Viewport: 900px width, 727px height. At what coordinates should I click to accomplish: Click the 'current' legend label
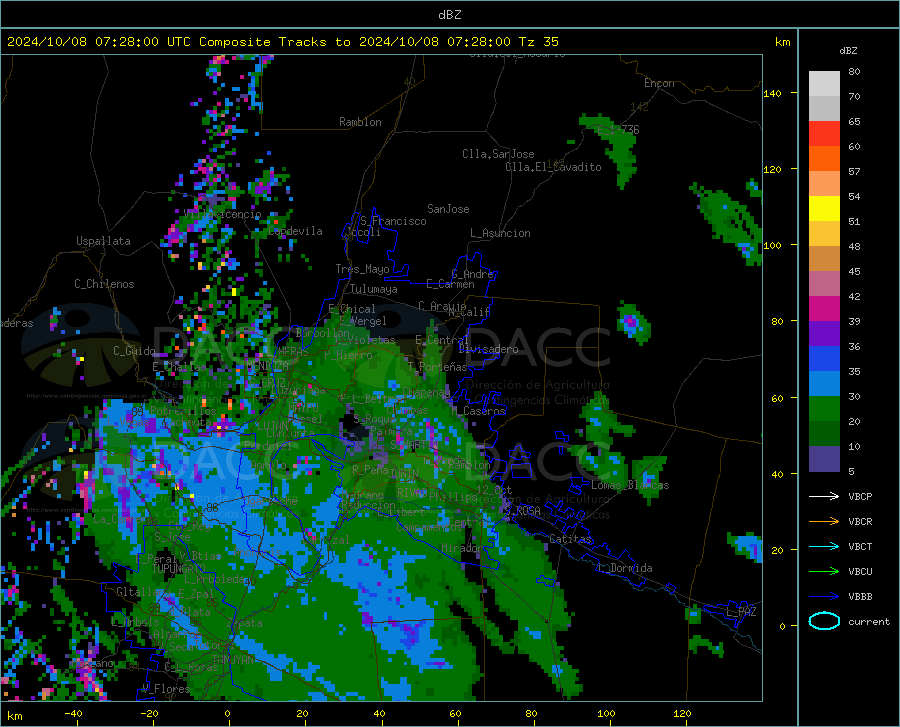869,621
